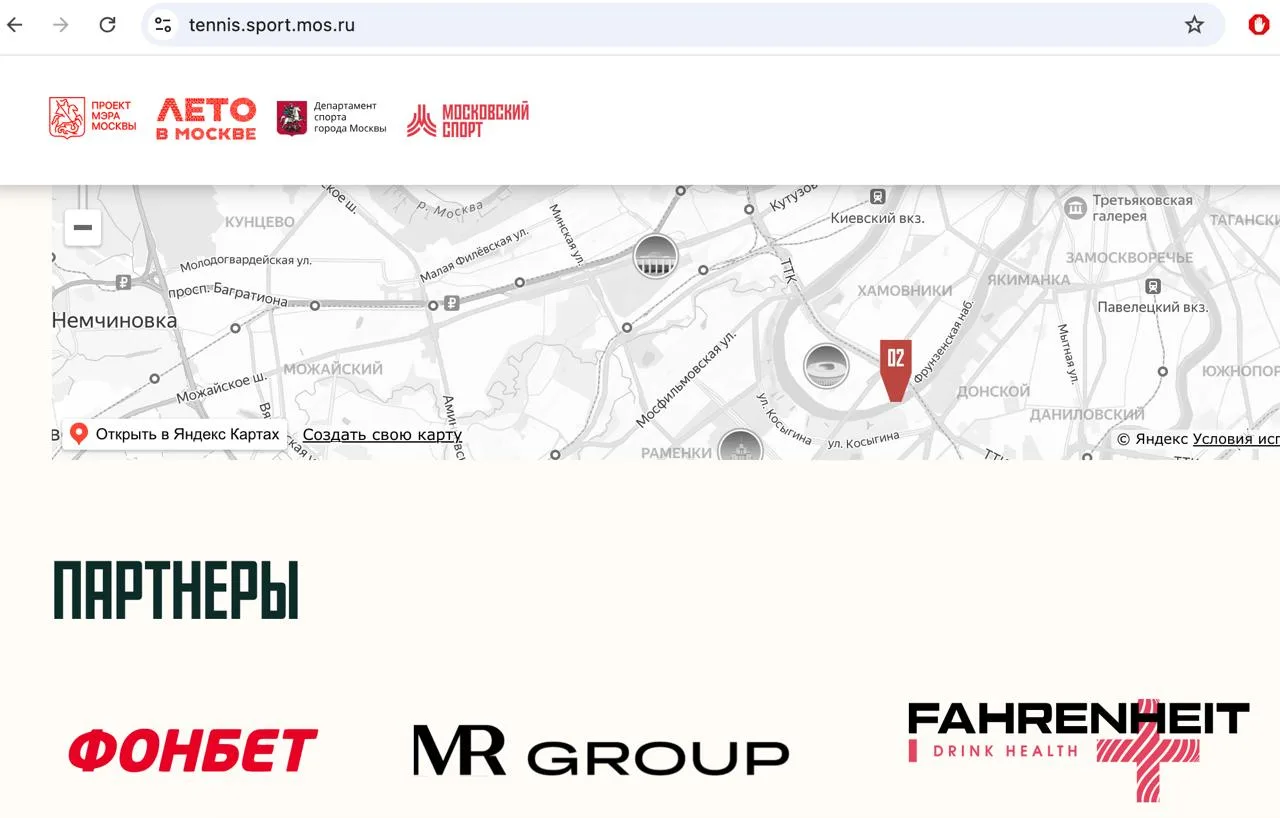Click the ruble icon near Молодогвардейская ул.
Screen dimensions: 1280x818
point(124,283)
